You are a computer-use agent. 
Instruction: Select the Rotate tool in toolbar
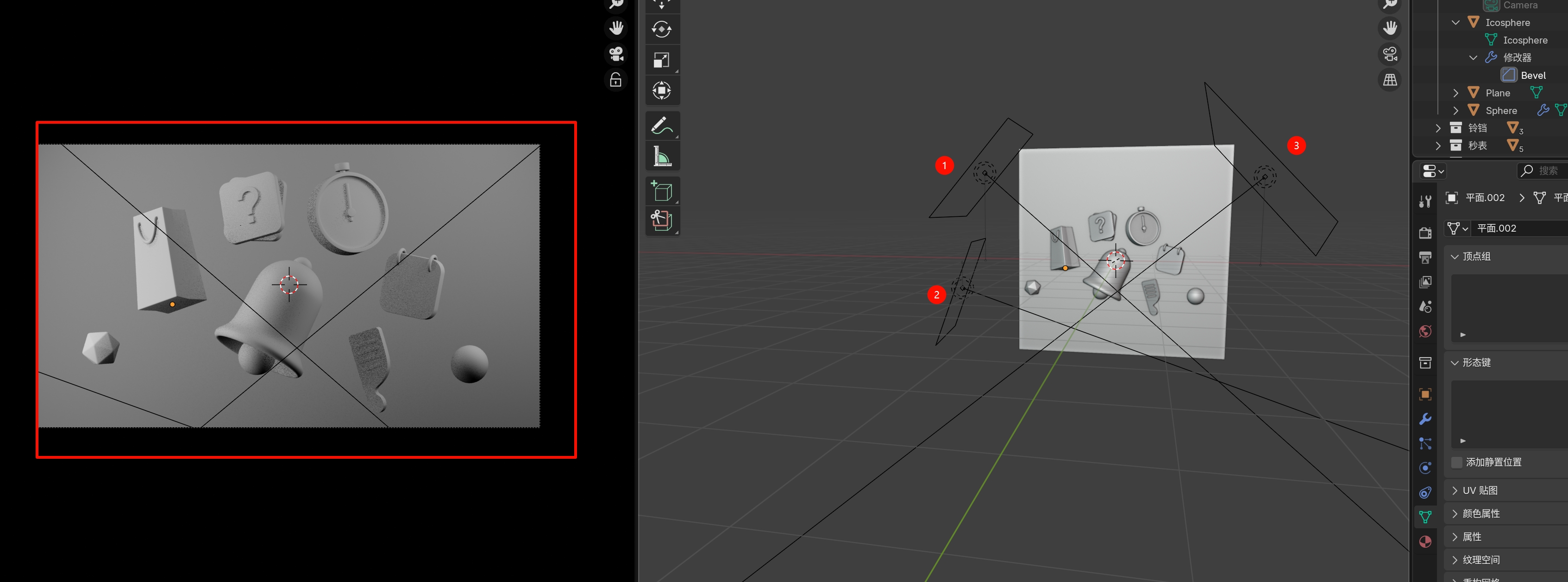click(x=661, y=29)
